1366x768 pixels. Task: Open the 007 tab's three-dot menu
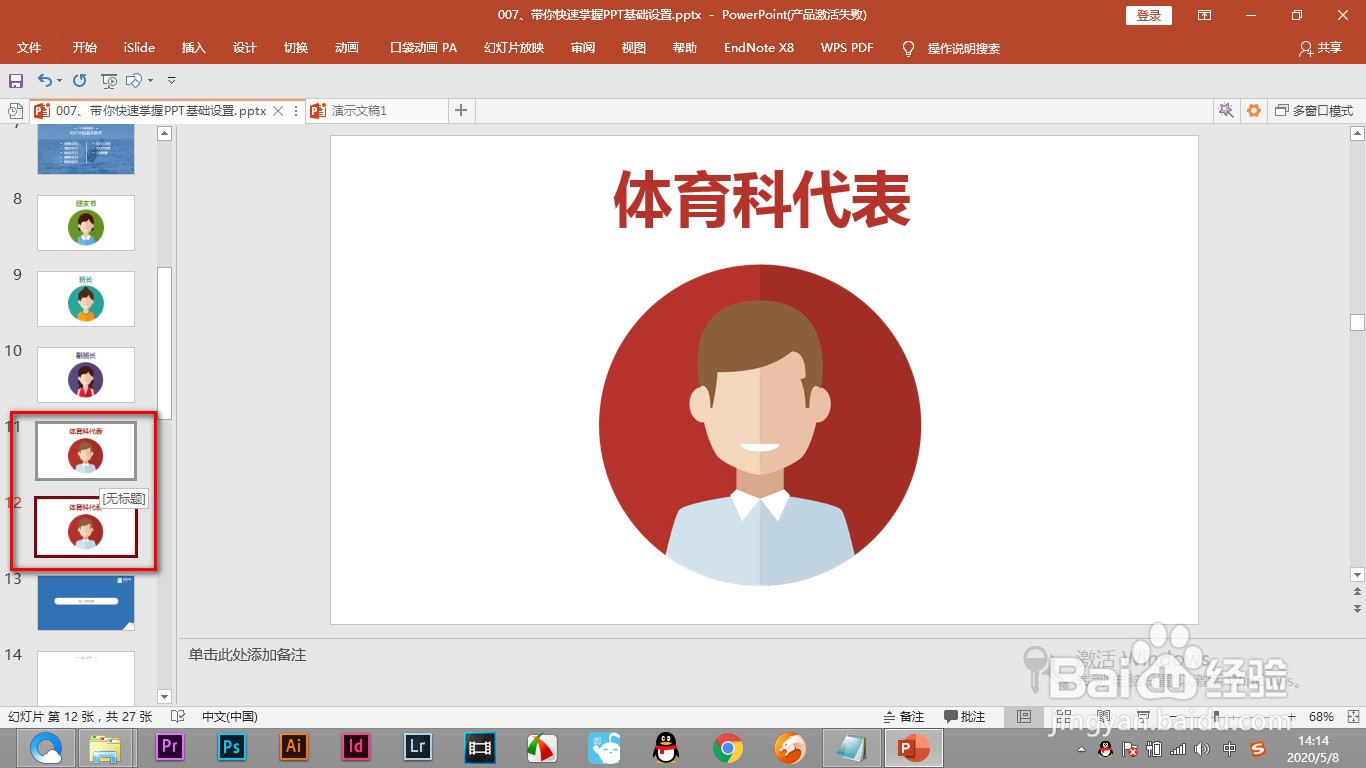coord(296,111)
